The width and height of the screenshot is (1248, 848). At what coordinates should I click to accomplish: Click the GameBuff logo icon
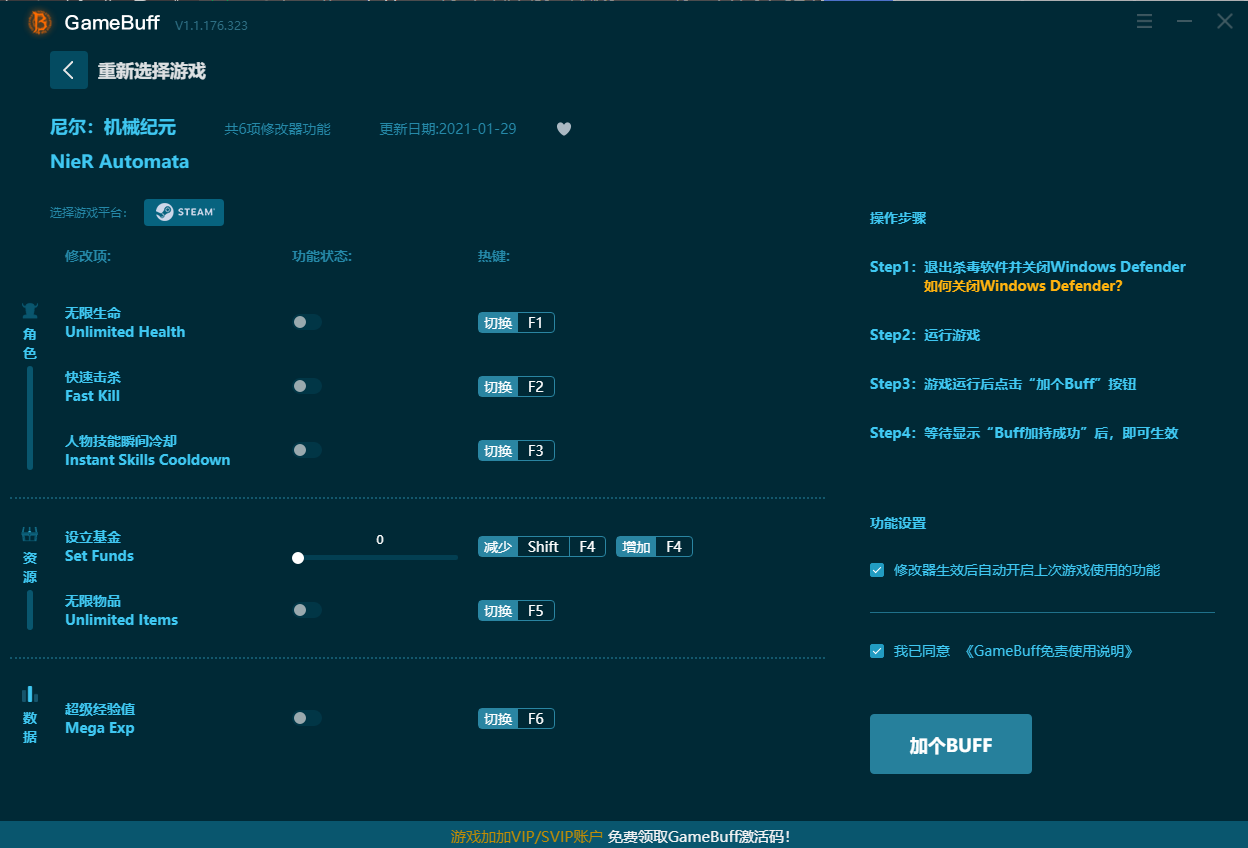(x=40, y=22)
